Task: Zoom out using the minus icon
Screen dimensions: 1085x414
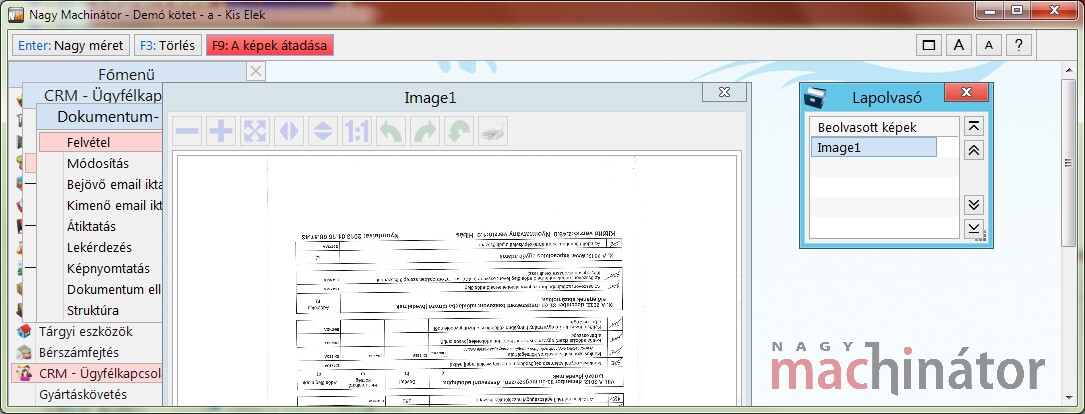Action: 187,131
